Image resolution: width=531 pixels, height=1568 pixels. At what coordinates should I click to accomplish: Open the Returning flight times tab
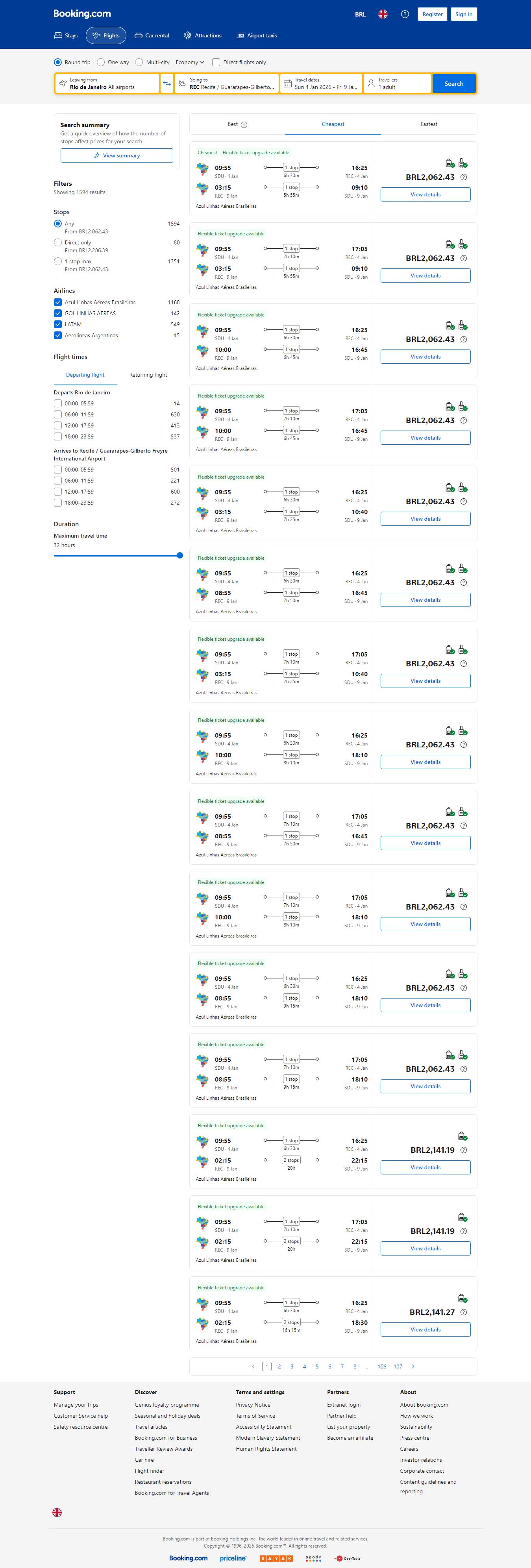(148, 375)
